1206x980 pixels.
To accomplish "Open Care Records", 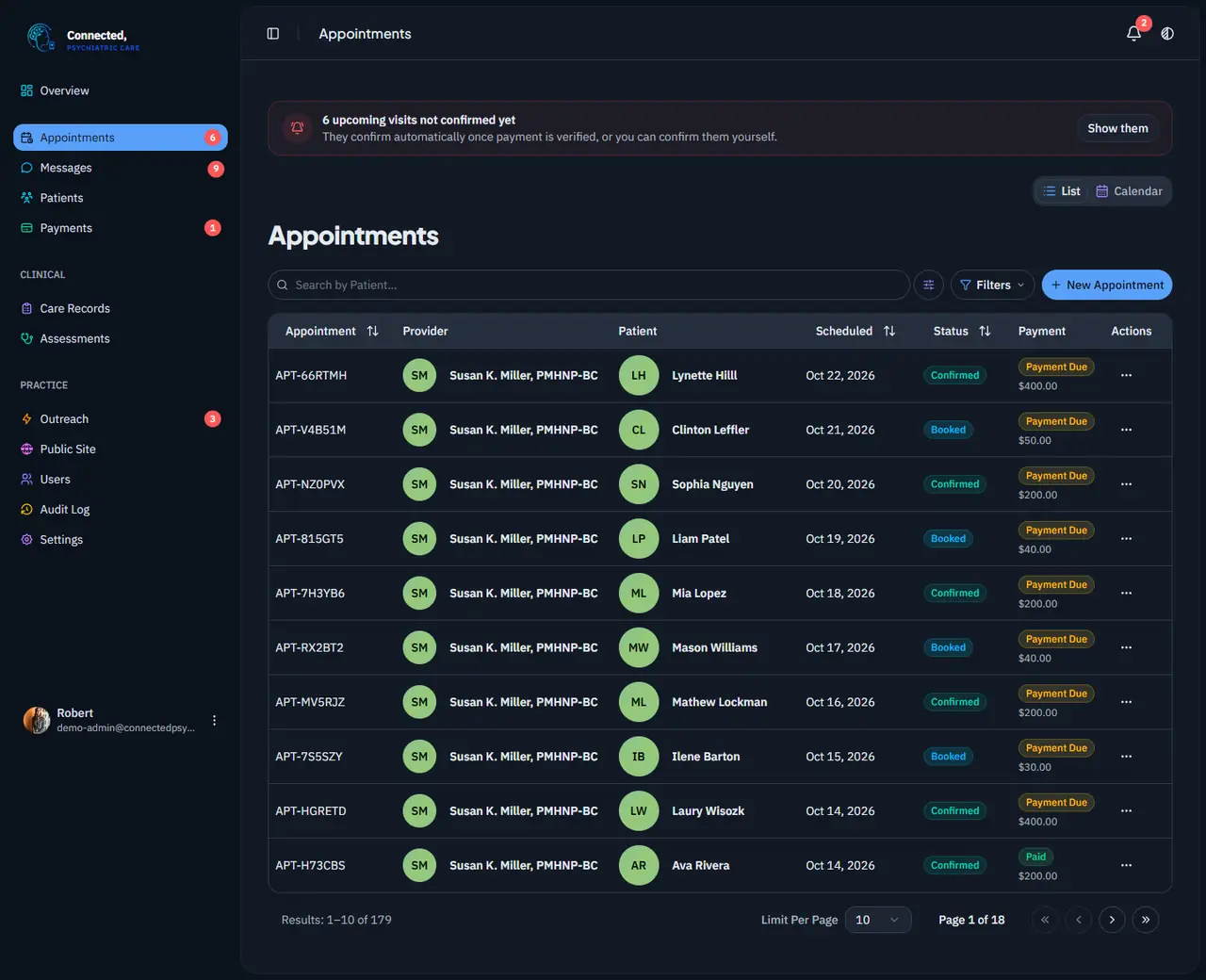I will coord(121,308).
